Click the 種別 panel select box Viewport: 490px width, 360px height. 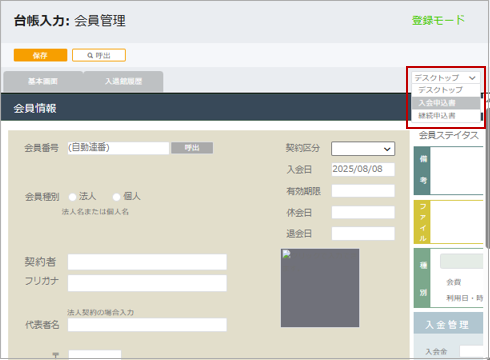[x=462, y=261]
